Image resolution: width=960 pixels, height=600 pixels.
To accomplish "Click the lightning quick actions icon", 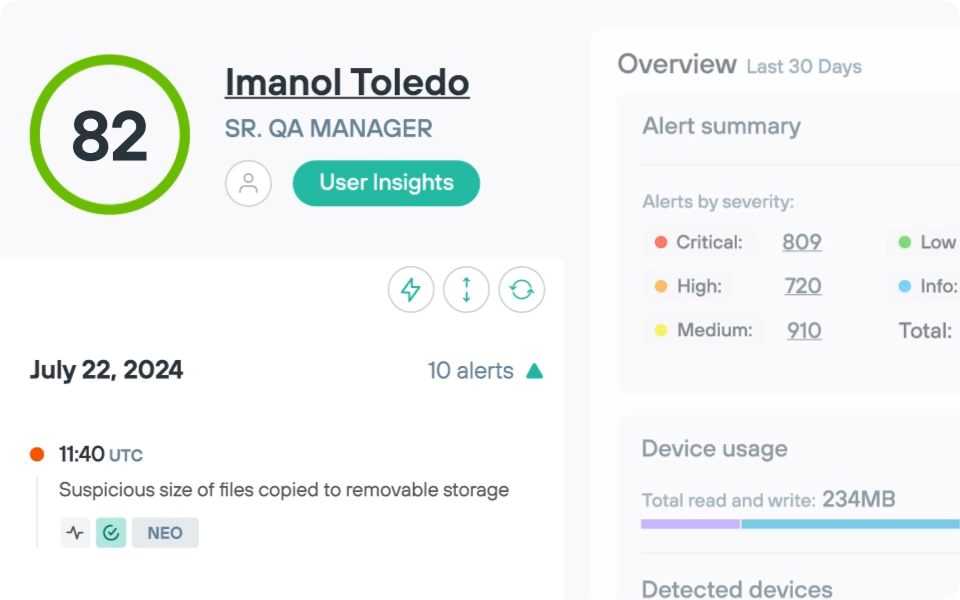I will [x=410, y=288].
